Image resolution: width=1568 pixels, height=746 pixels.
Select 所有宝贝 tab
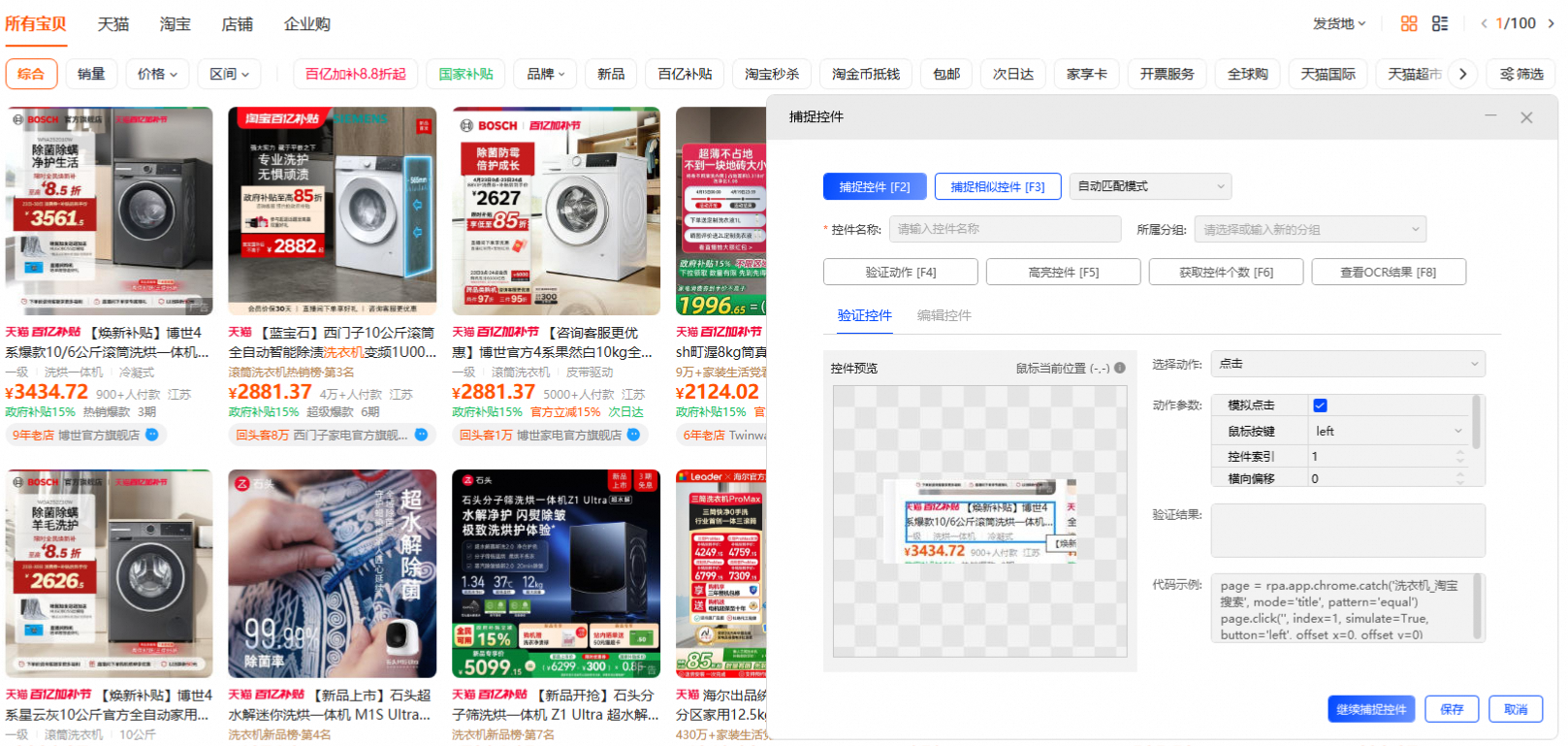(36, 23)
